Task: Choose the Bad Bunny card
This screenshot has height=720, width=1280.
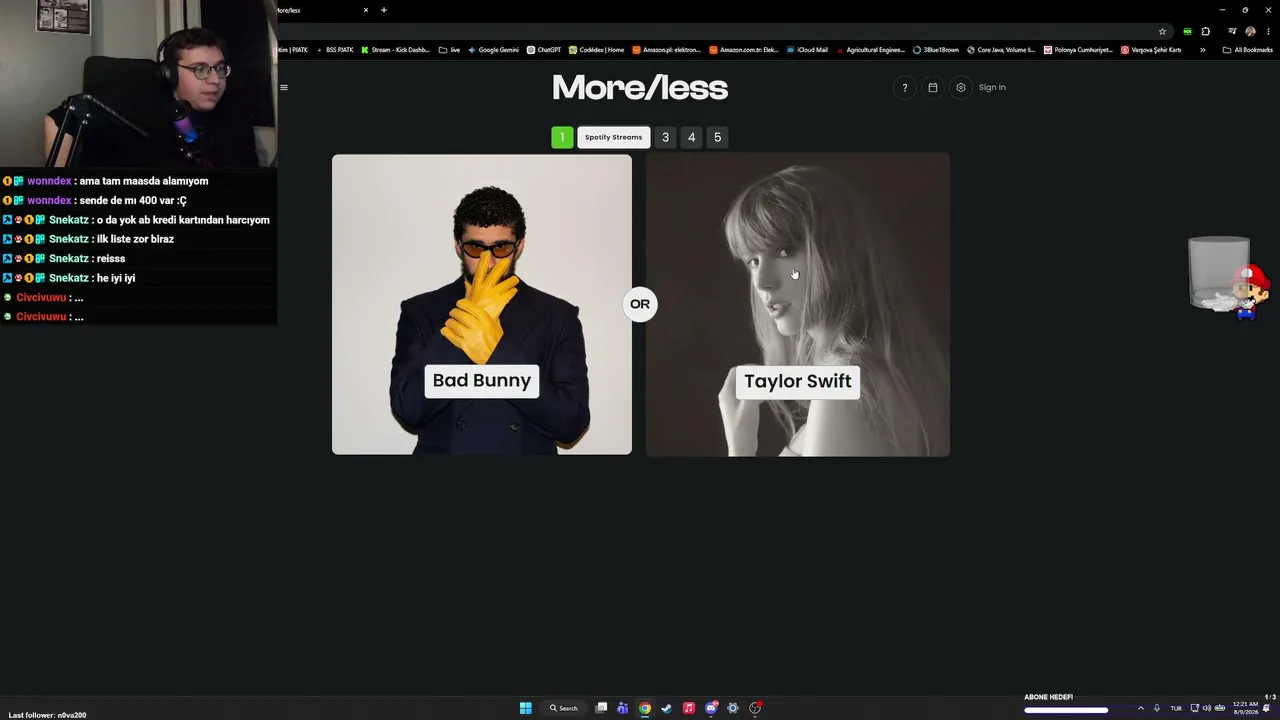Action: tap(482, 304)
